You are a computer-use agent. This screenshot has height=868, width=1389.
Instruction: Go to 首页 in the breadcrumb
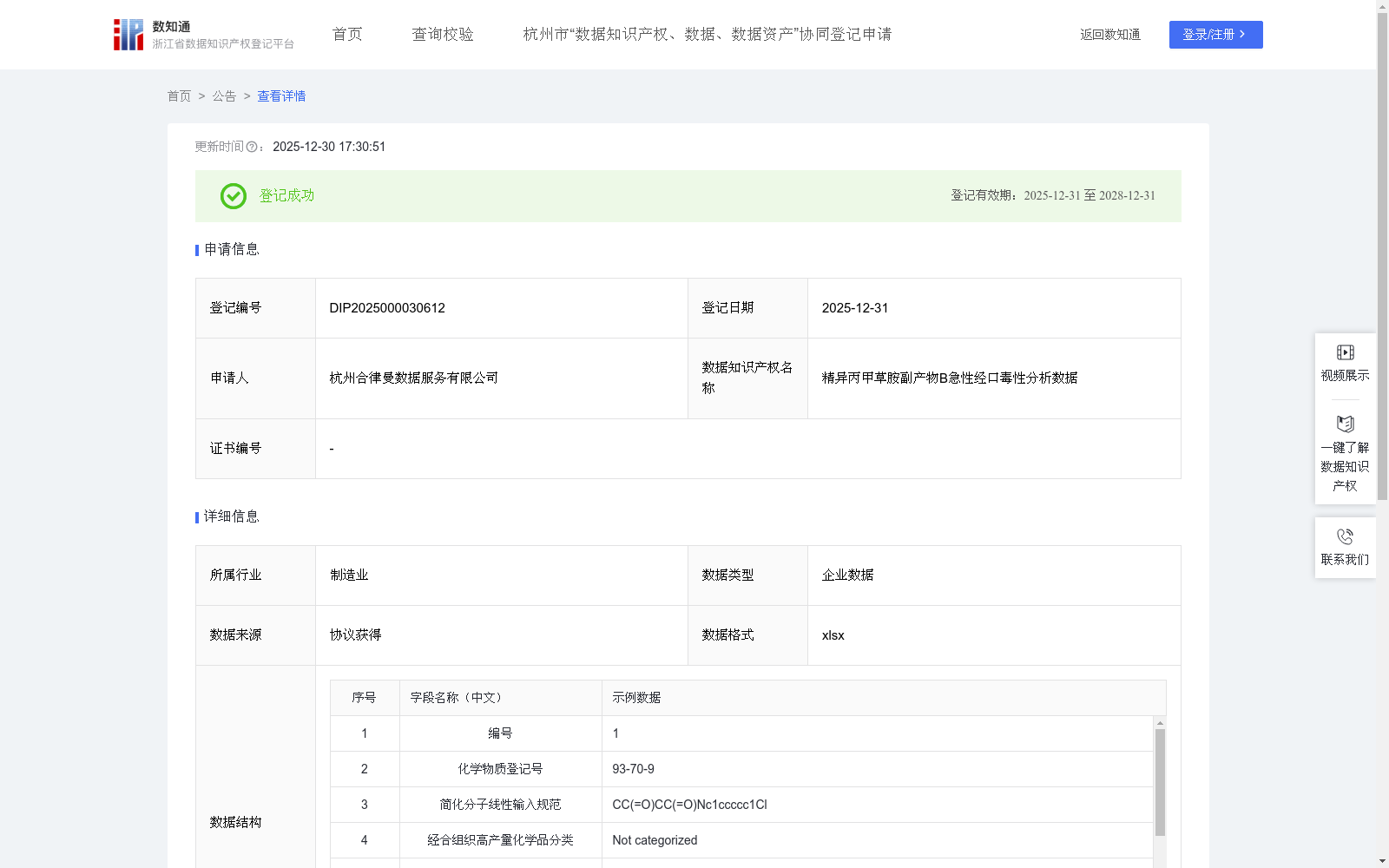coord(179,96)
